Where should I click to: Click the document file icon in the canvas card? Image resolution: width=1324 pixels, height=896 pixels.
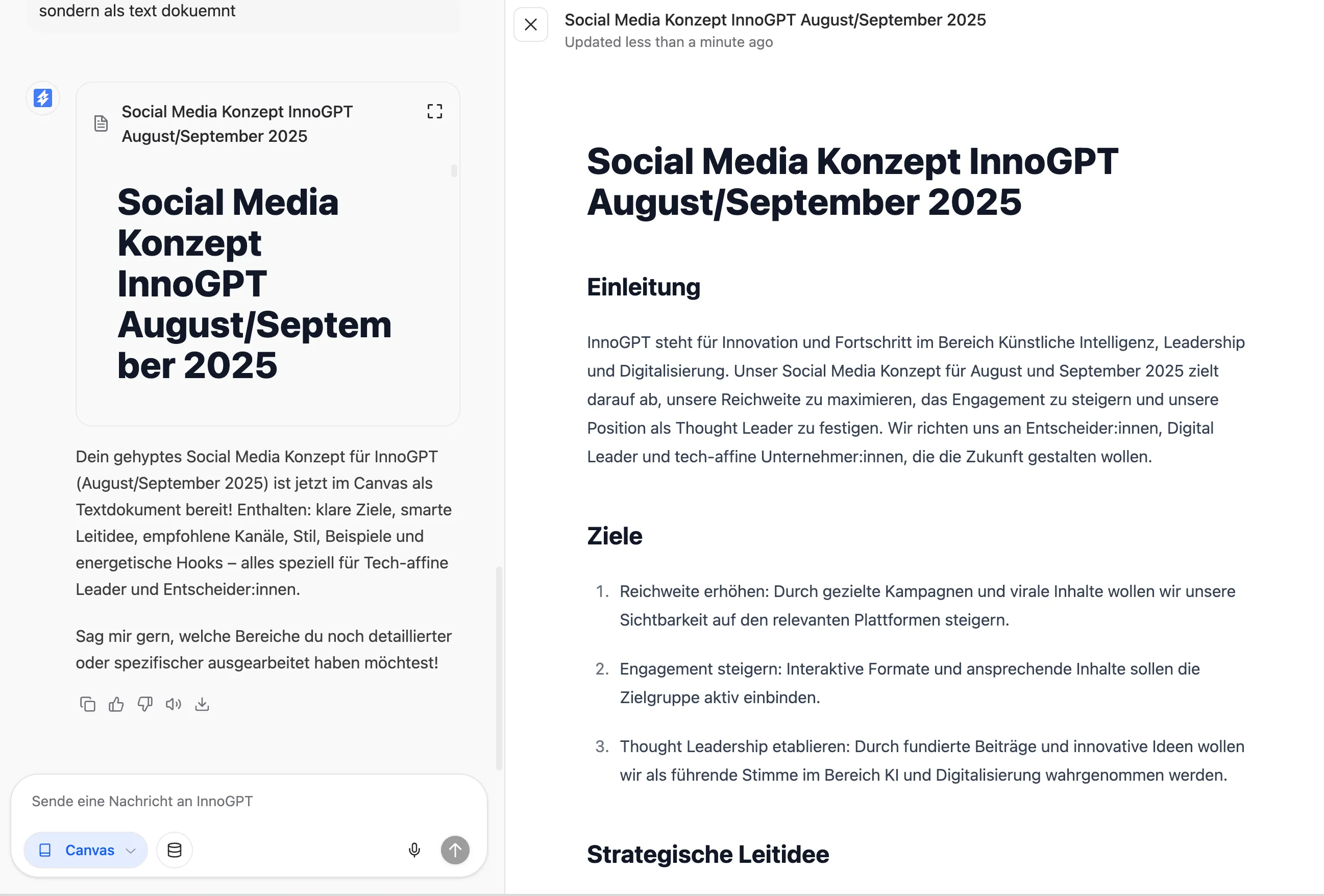pyautogui.click(x=101, y=123)
